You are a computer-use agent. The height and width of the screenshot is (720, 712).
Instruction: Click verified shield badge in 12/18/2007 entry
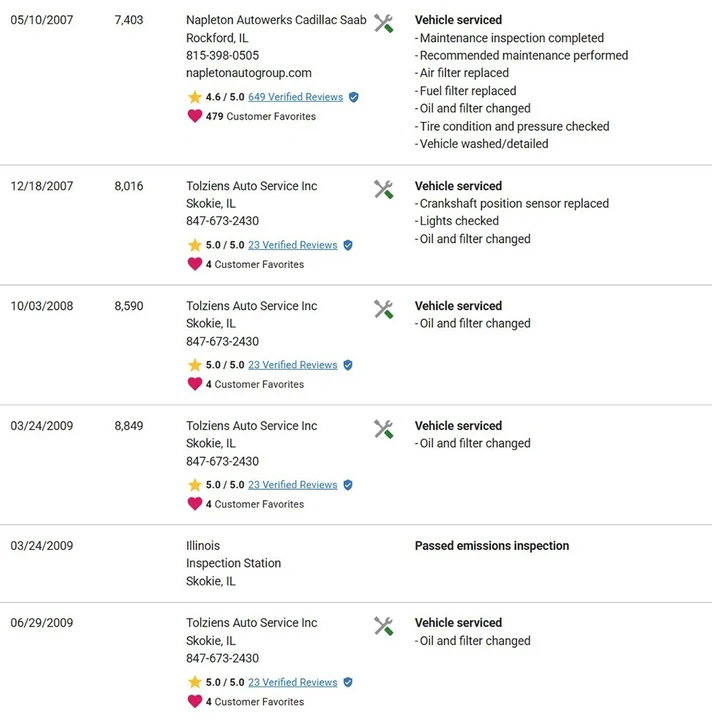click(348, 245)
